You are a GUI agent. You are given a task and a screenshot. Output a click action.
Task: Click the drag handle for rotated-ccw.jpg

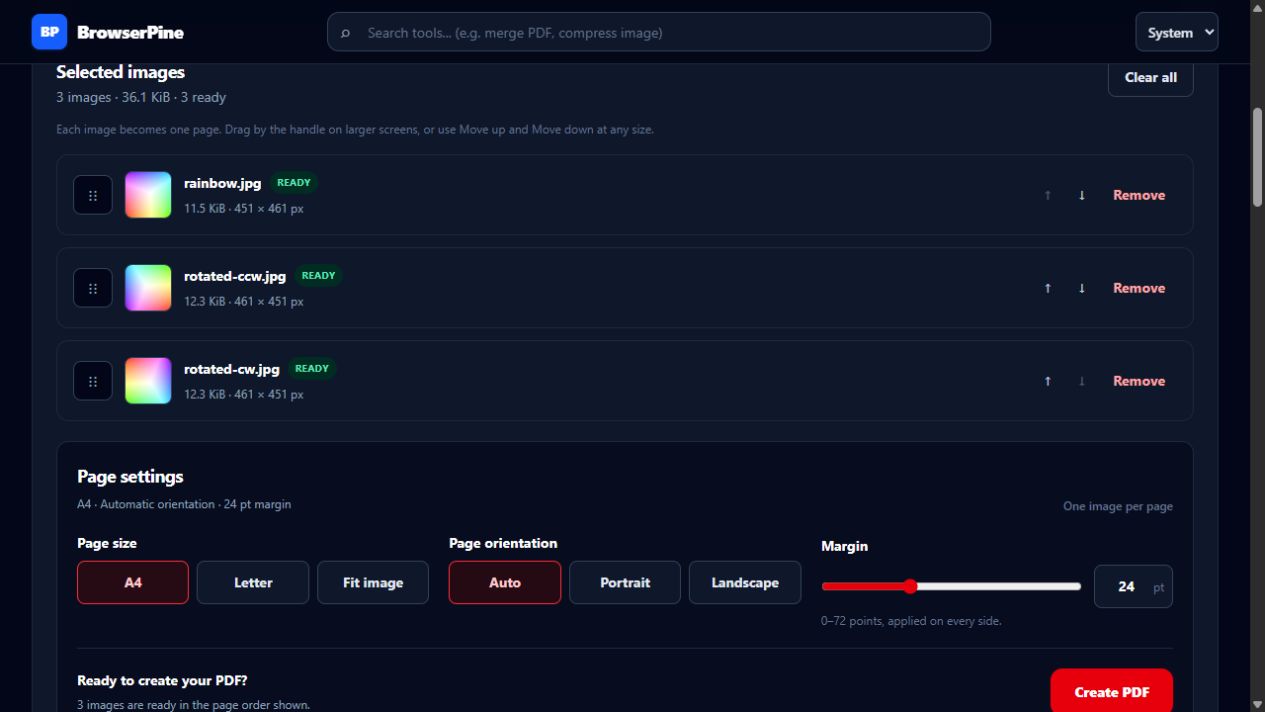pyautogui.click(x=93, y=288)
